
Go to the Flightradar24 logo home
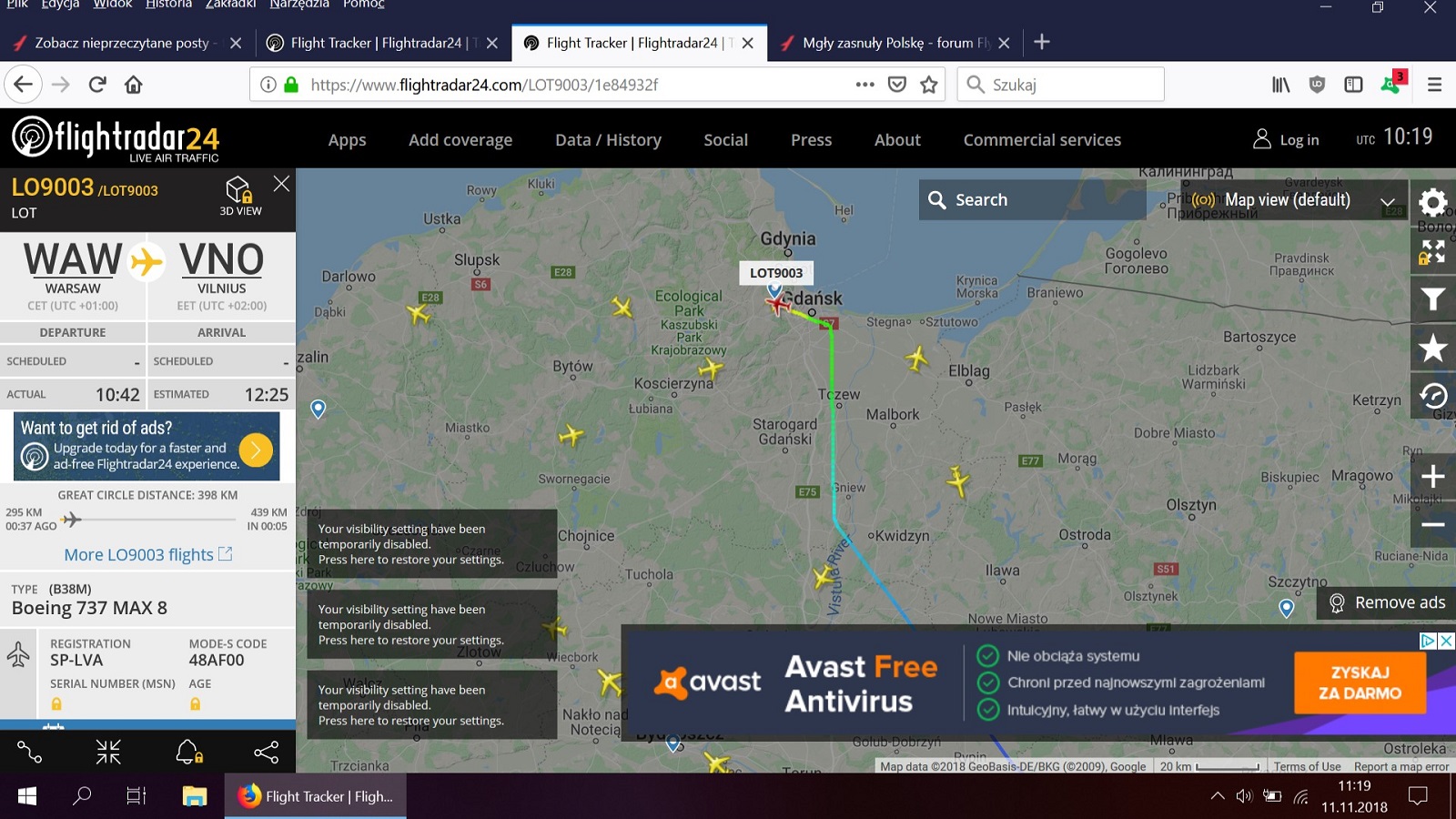tap(116, 139)
